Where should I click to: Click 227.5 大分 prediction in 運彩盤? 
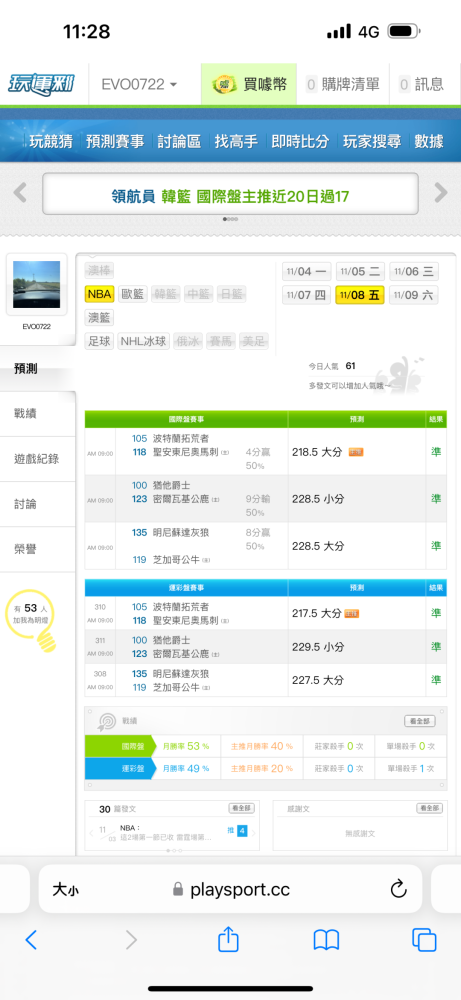pyautogui.click(x=318, y=680)
